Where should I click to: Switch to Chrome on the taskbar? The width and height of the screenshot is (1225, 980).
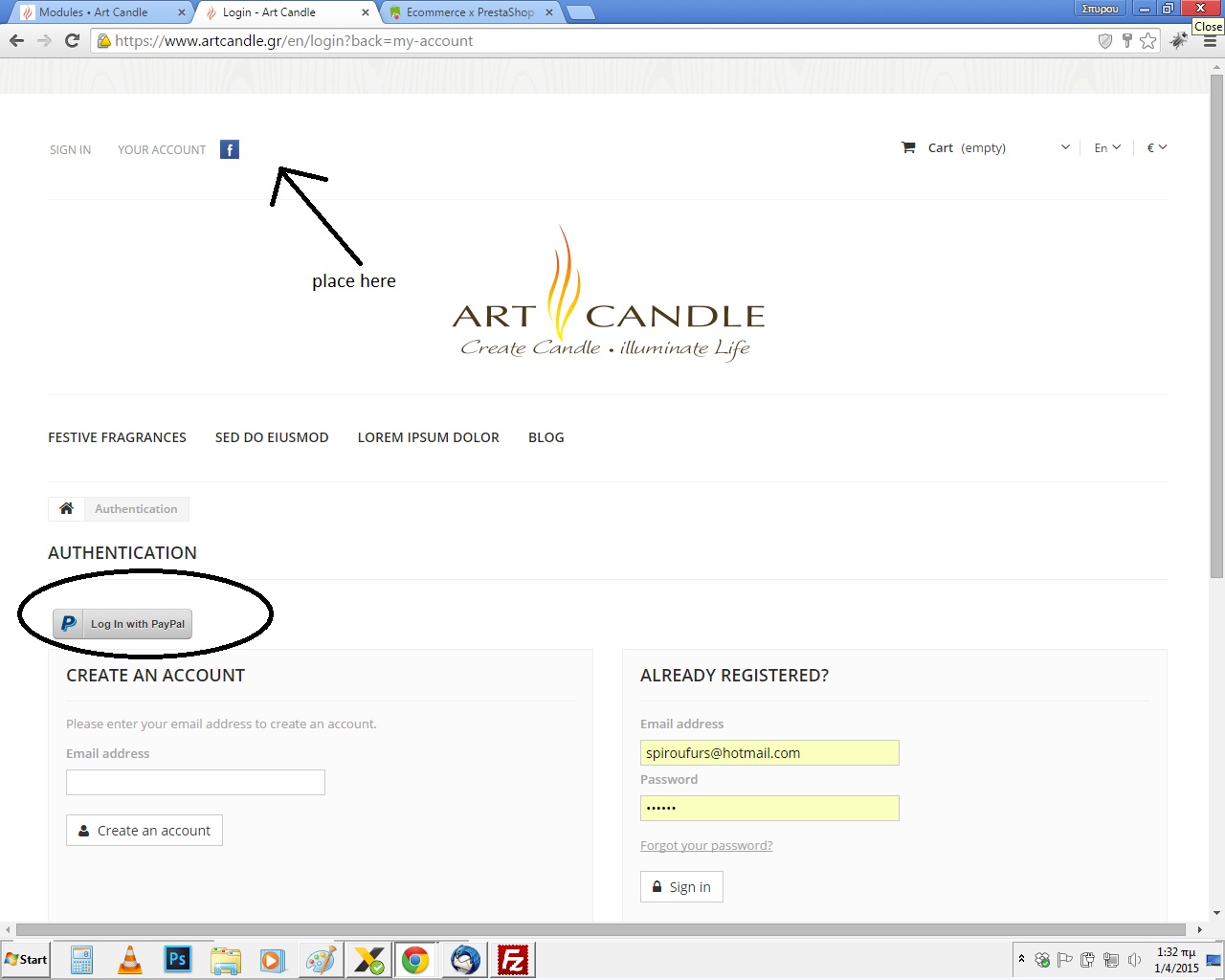(x=415, y=960)
